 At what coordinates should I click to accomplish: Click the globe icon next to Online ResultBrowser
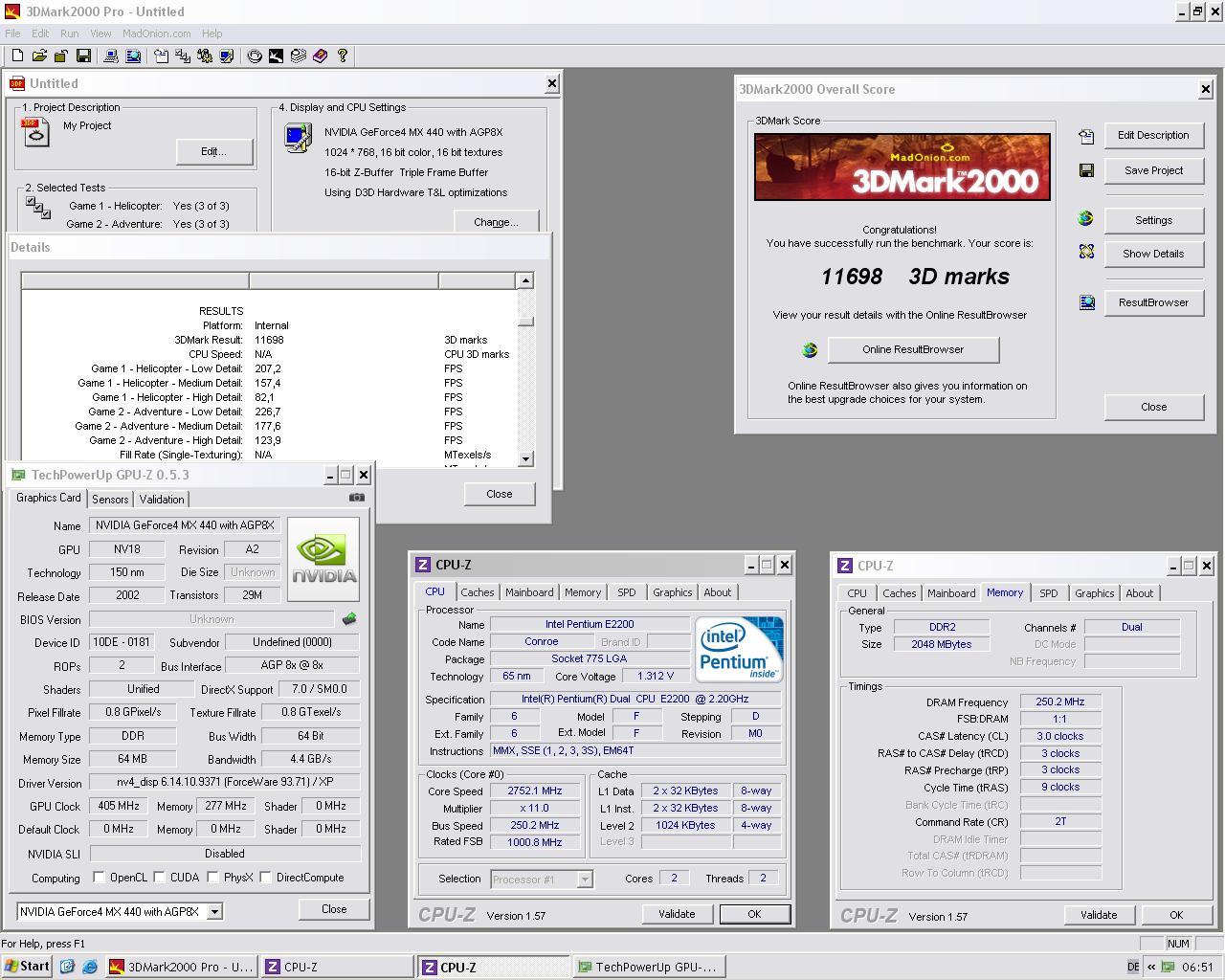pyautogui.click(x=810, y=350)
